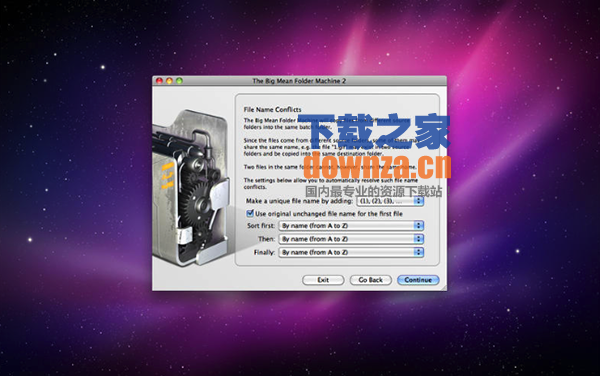Screen dimensions: 600x376
Task: Uncheck 'Use original unchanged file name' checkbox
Action: click(250, 213)
